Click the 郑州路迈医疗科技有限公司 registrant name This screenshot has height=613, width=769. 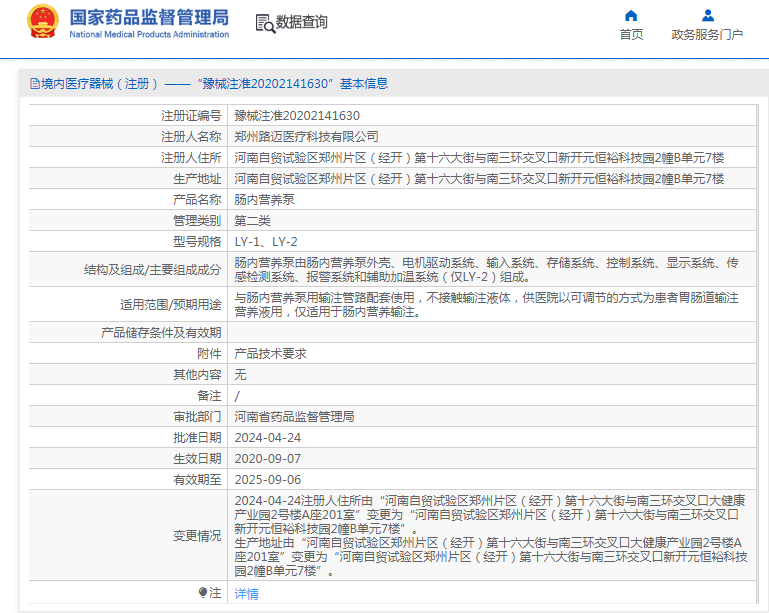(306, 137)
